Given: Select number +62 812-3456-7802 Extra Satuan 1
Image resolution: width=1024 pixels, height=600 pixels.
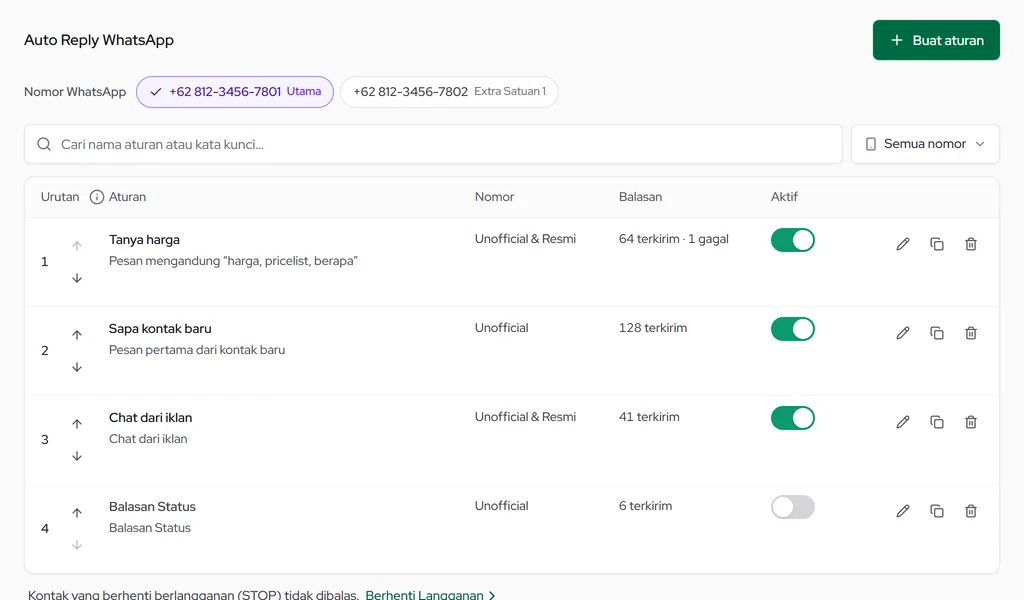Looking at the screenshot, I should [449, 92].
